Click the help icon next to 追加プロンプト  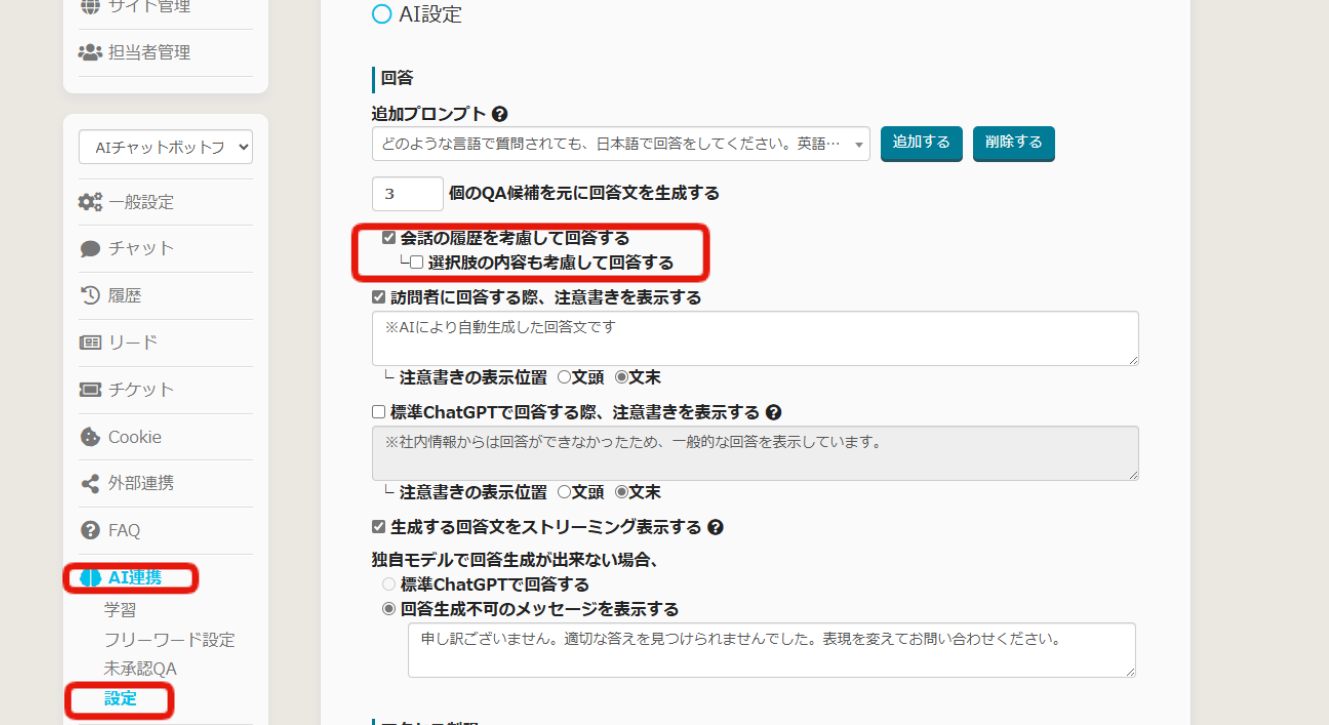499,114
